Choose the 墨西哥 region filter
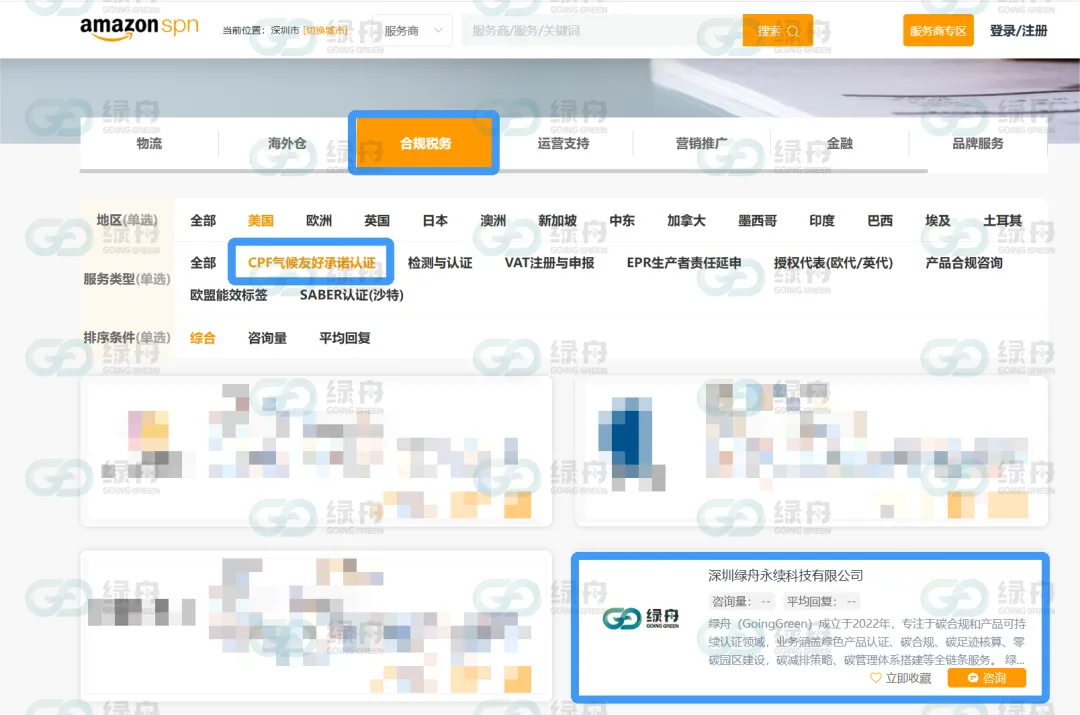The width and height of the screenshot is (1080, 715). pos(758,220)
